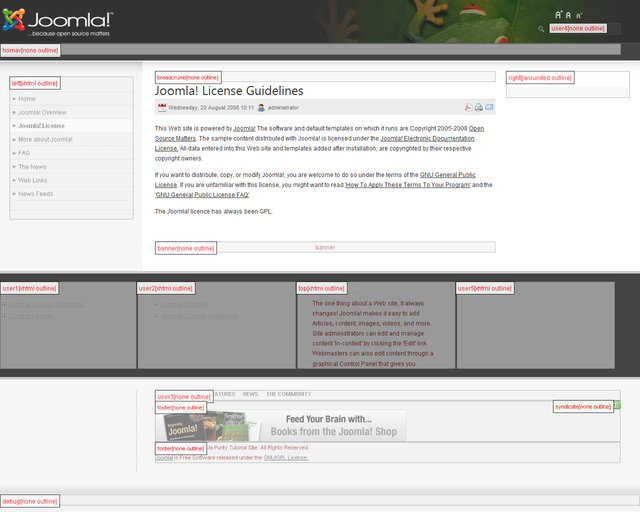Open Web Links menu item
The width and height of the screenshot is (640, 512).
pos(33,180)
